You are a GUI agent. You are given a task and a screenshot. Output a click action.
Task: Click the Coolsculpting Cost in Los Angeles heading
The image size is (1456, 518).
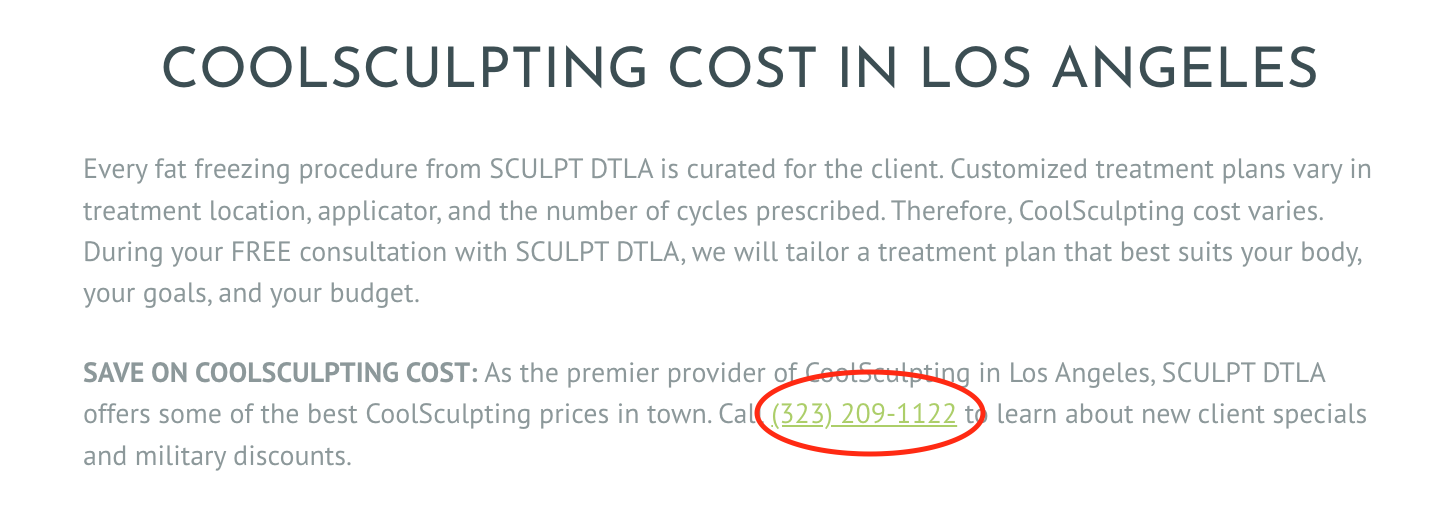click(740, 69)
